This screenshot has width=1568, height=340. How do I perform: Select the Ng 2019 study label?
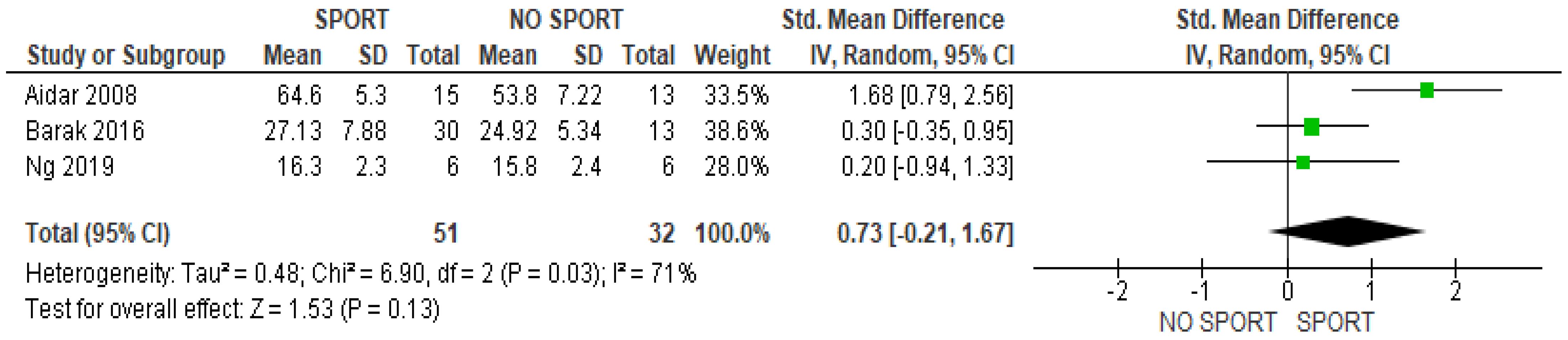click(69, 166)
